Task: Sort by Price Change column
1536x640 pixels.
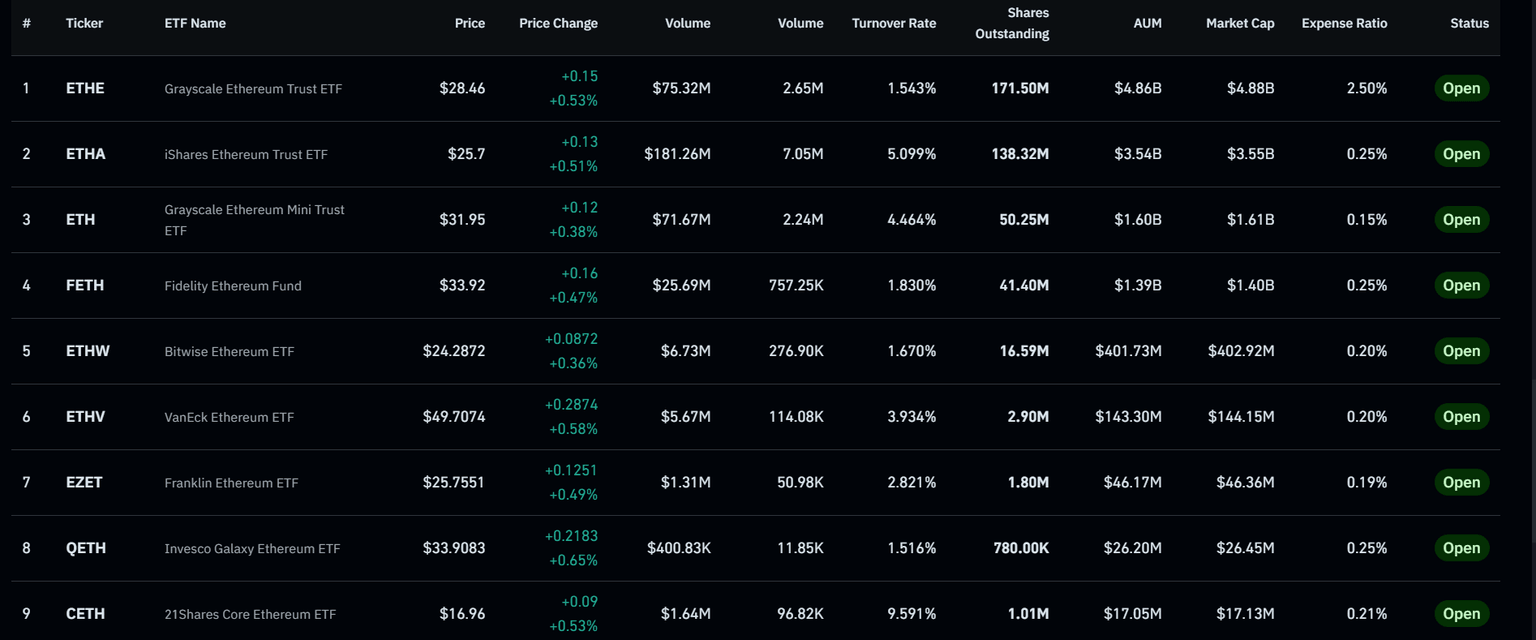Action: pos(557,23)
